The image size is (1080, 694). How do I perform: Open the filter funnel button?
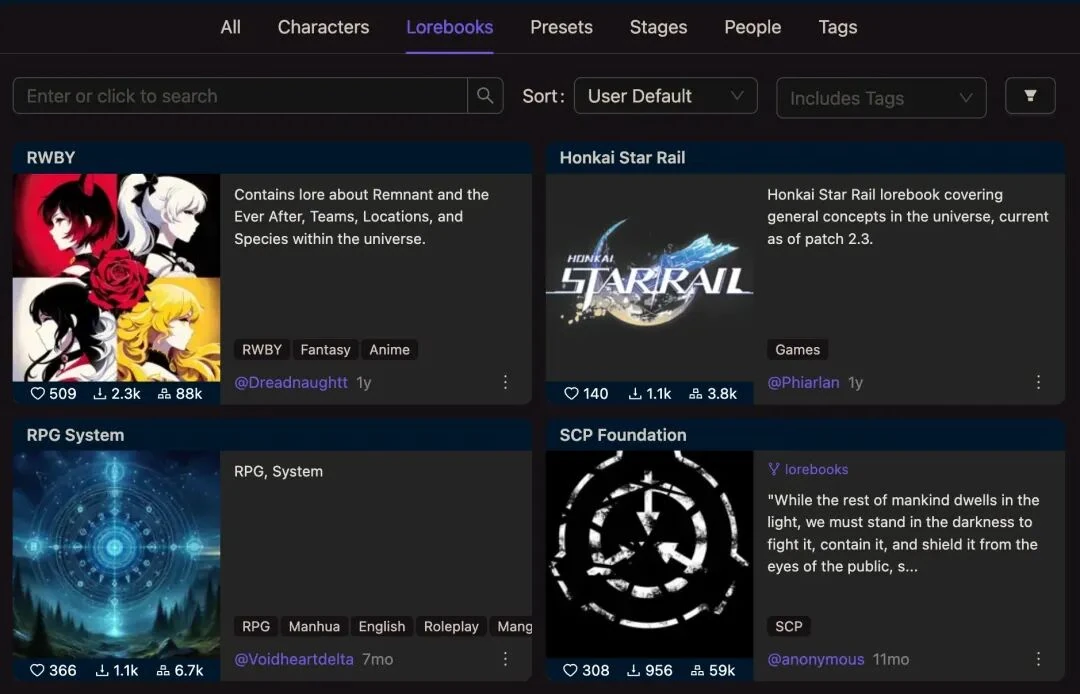tap(1030, 96)
